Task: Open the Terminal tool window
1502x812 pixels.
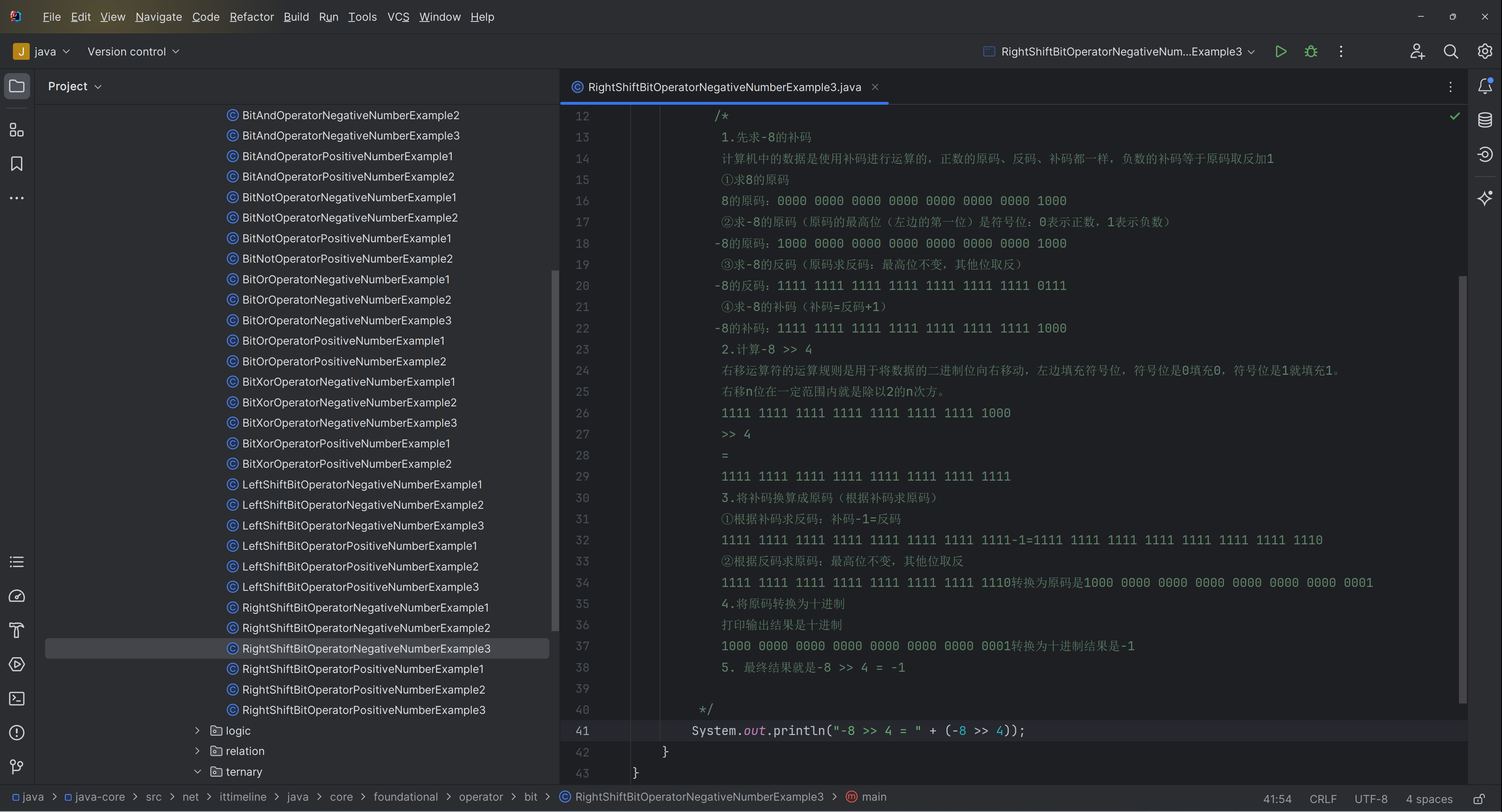Action: (x=17, y=698)
